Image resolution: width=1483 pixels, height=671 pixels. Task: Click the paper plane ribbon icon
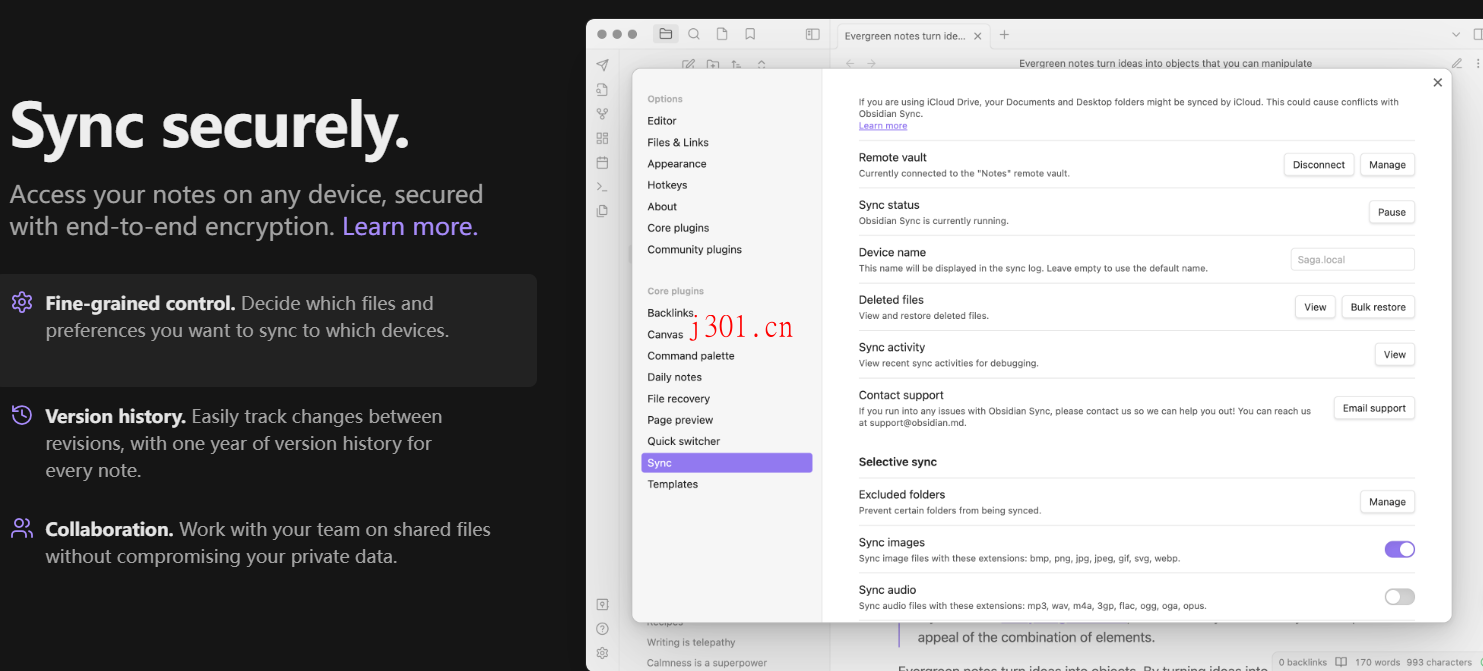point(602,65)
